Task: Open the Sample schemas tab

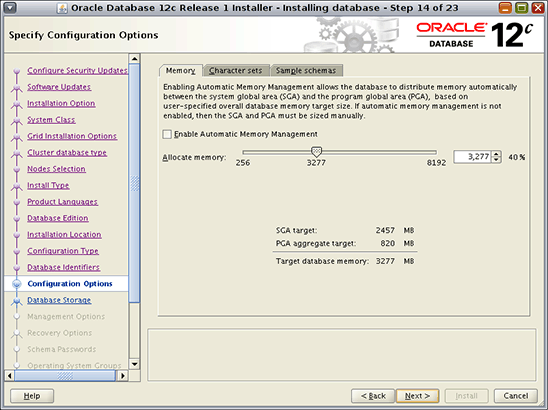Action: [x=306, y=71]
